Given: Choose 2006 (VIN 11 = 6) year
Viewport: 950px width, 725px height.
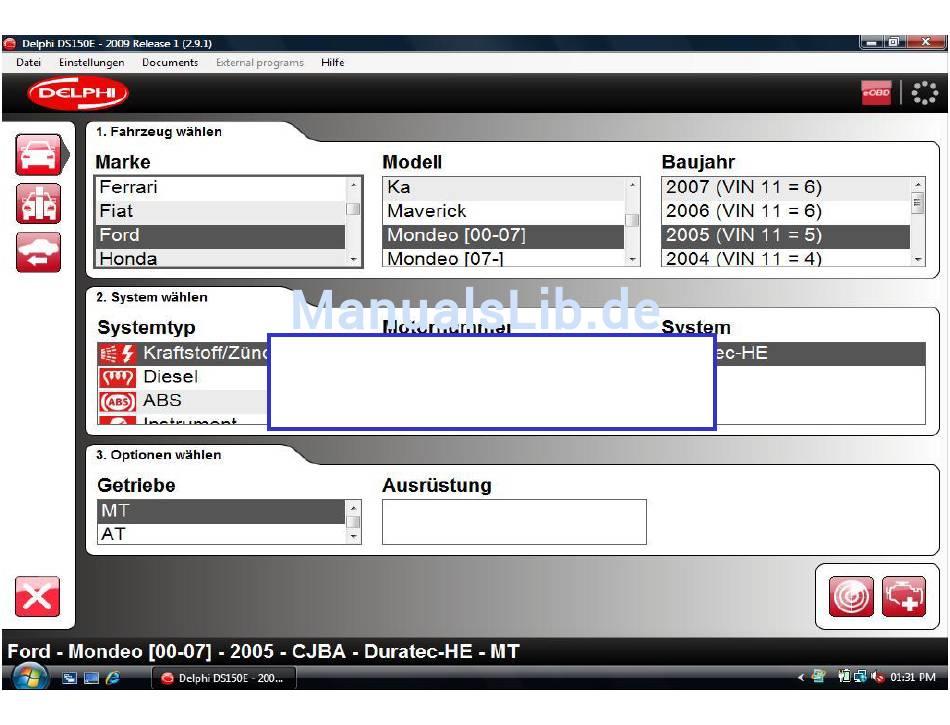Looking at the screenshot, I should click(x=786, y=212).
